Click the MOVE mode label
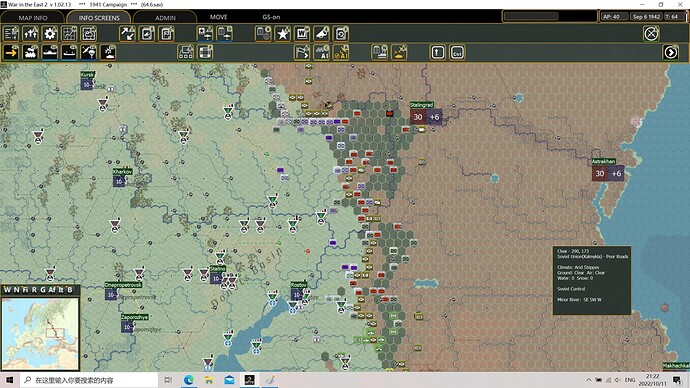This screenshot has width=690, height=388. coord(218,17)
